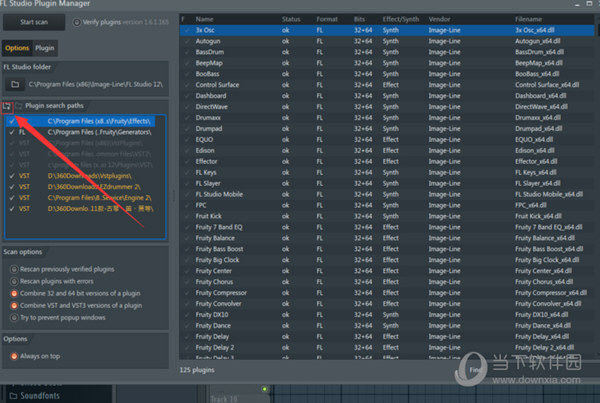Uncheck the Fruity\Generators search path checkmark
600x403 pixels.
(x=12, y=132)
